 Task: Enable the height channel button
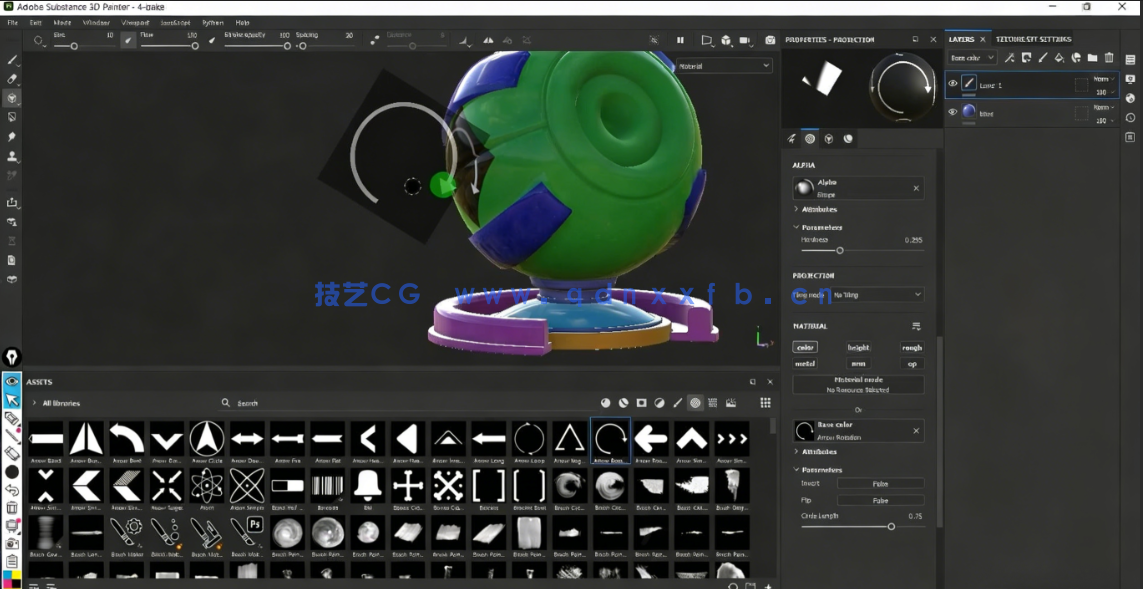[857, 347]
